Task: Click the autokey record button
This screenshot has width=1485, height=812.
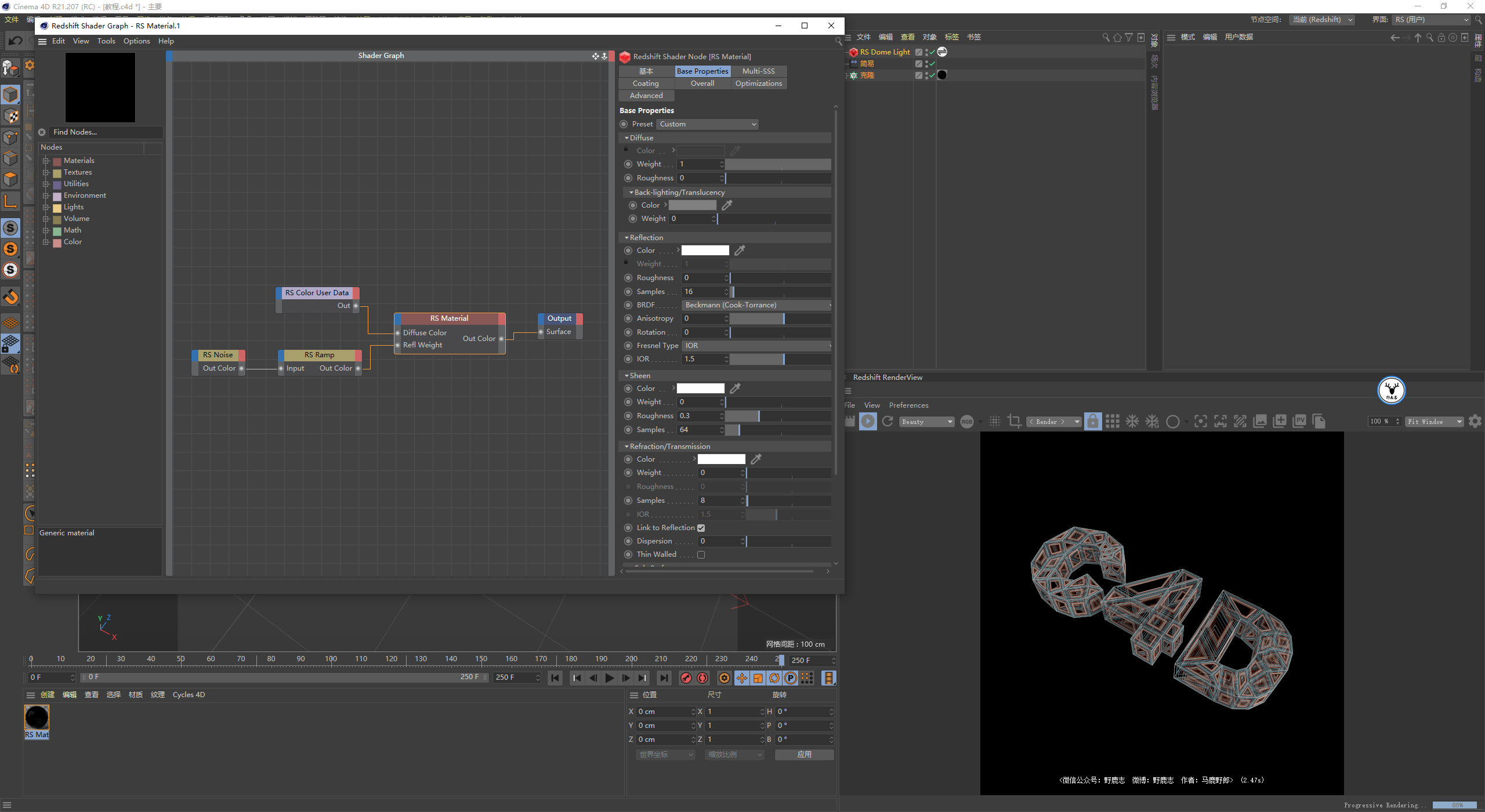Action: [702, 678]
